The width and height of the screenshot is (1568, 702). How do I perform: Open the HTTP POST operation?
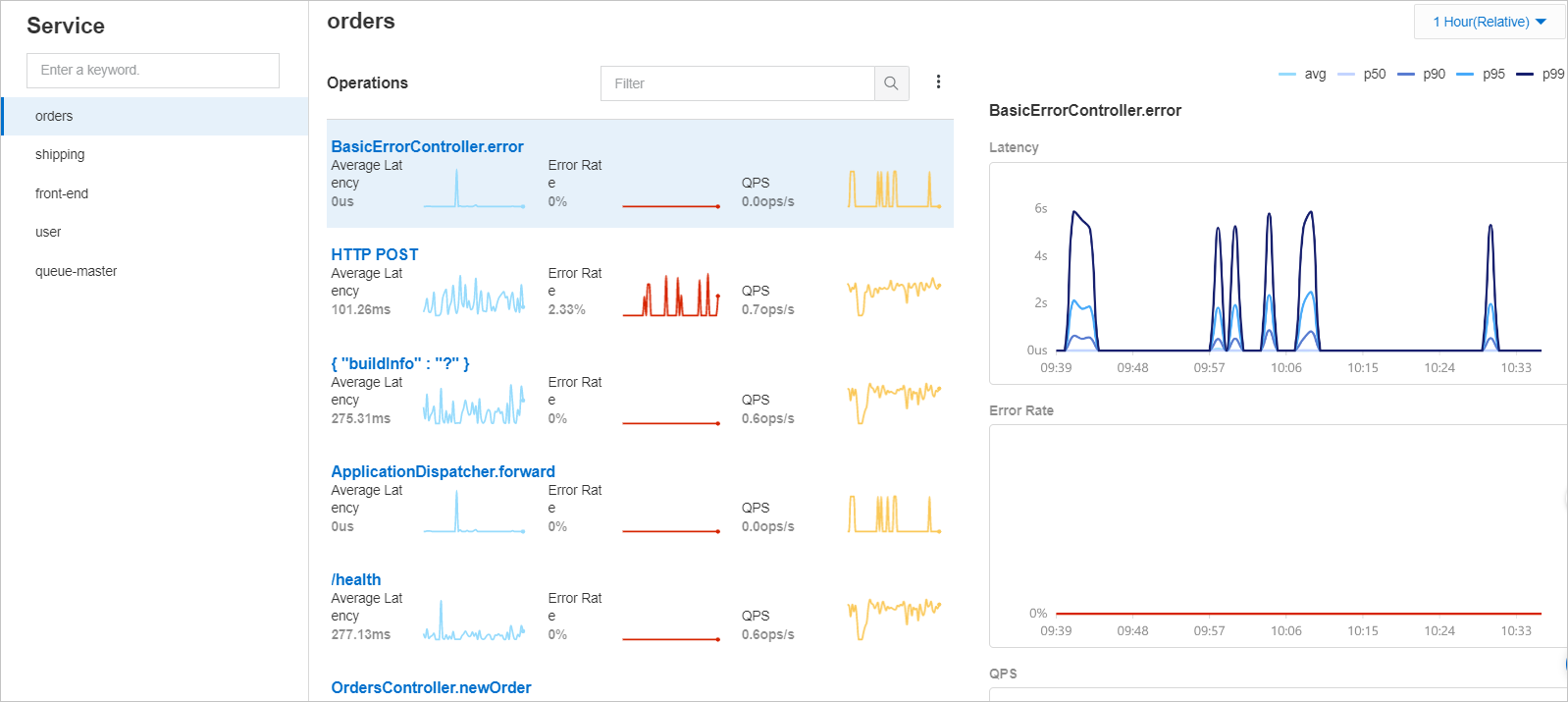pyautogui.click(x=375, y=254)
